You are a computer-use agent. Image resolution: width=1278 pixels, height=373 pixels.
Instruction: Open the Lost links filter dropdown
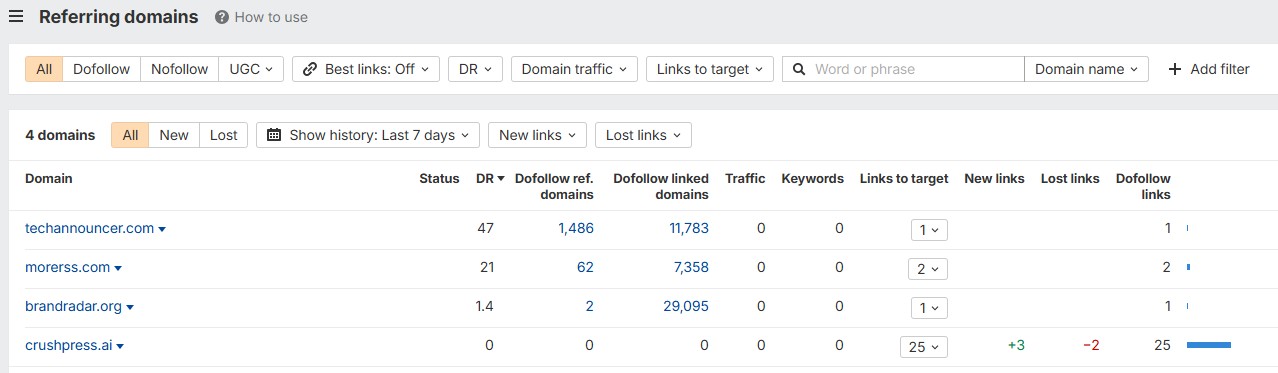(643, 135)
